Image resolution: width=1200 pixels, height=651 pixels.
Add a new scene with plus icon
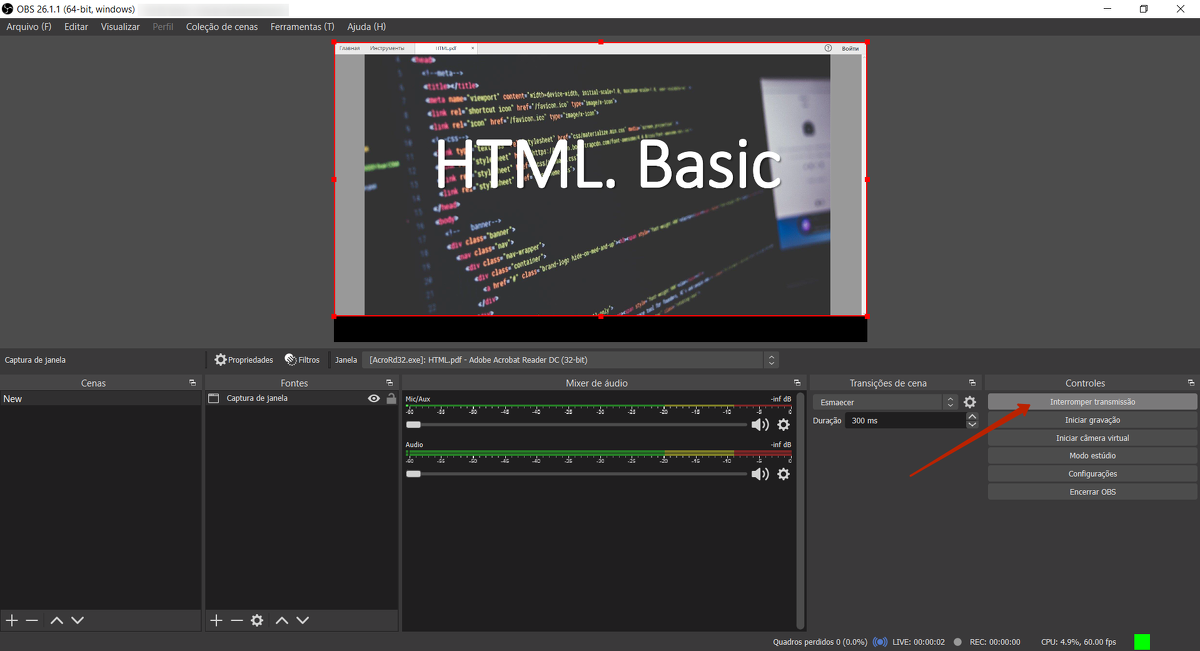coord(12,621)
